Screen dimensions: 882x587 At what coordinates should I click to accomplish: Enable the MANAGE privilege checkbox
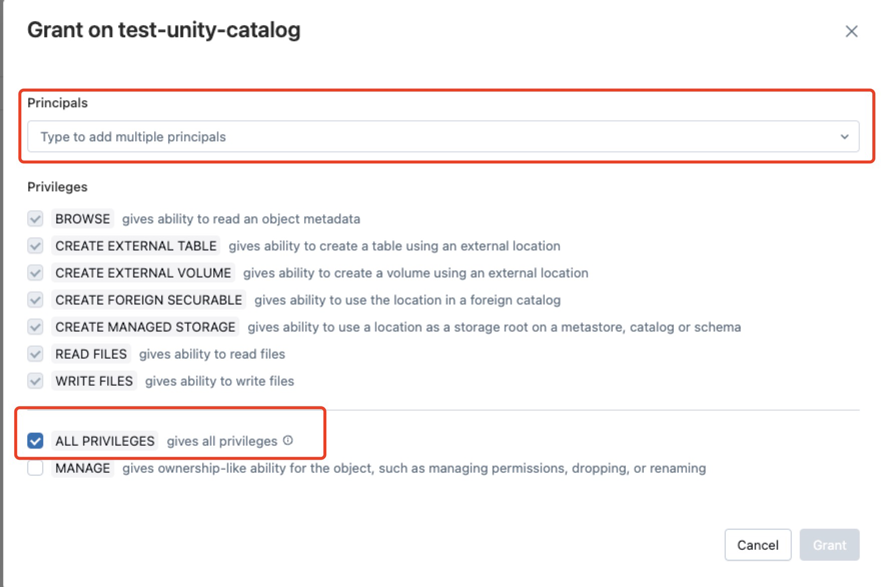click(x=36, y=467)
